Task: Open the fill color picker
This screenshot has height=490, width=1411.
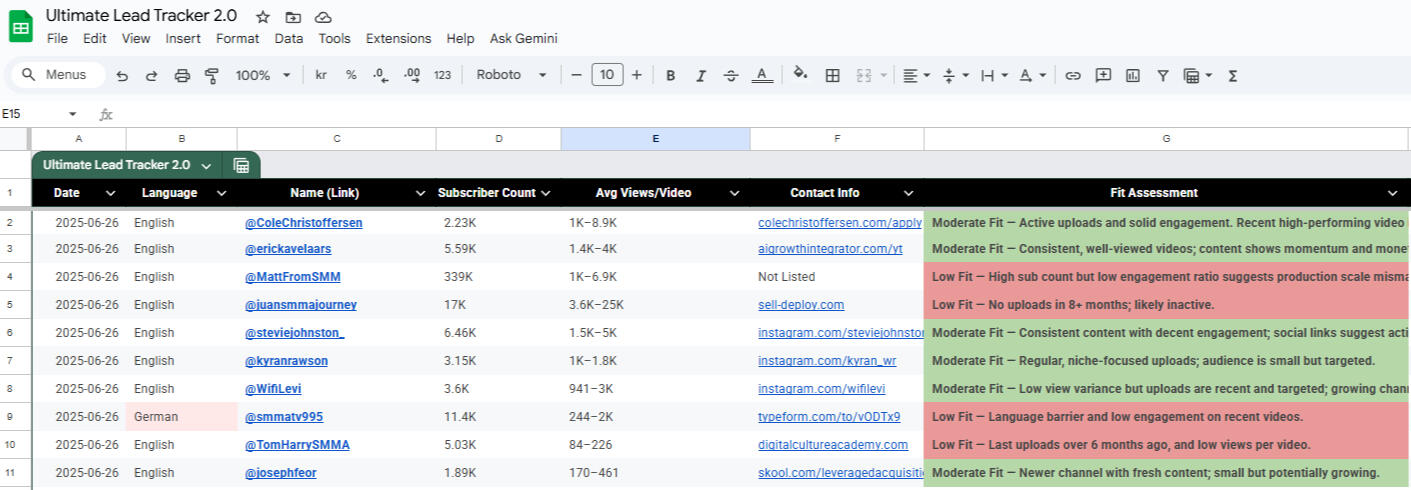Action: pyautogui.click(x=800, y=75)
